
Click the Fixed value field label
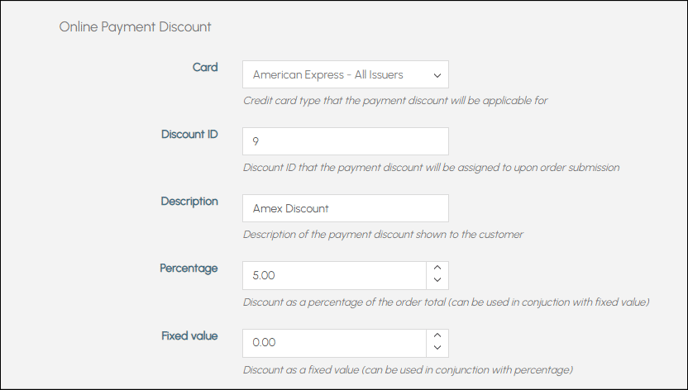[x=190, y=336]
